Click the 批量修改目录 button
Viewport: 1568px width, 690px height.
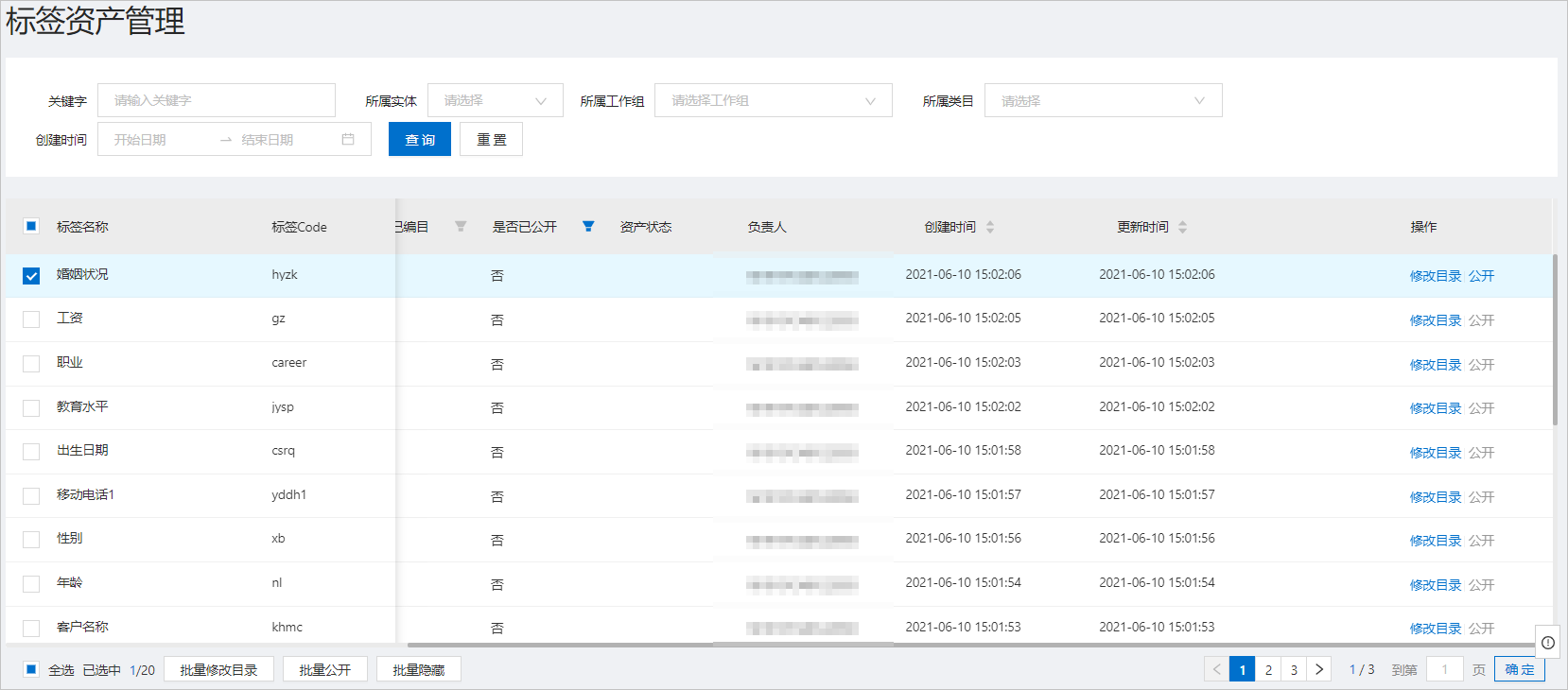218,669
